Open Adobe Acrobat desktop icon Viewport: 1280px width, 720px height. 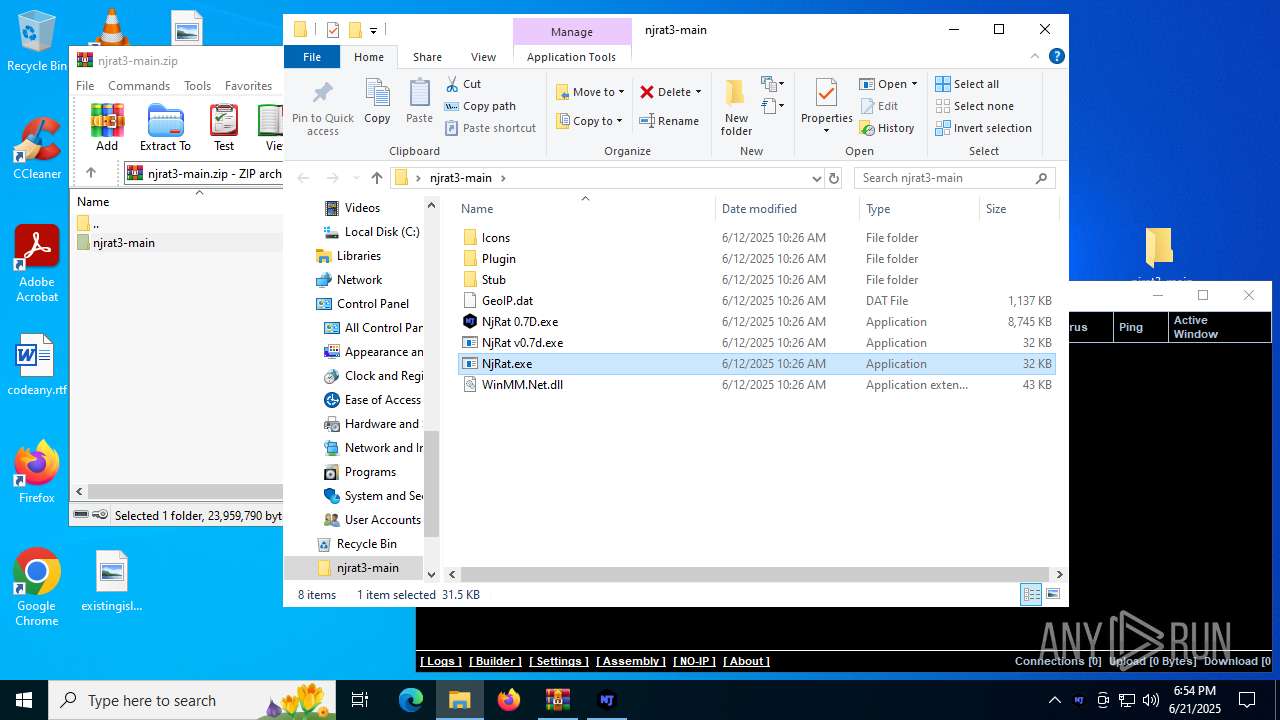[37, 264]
